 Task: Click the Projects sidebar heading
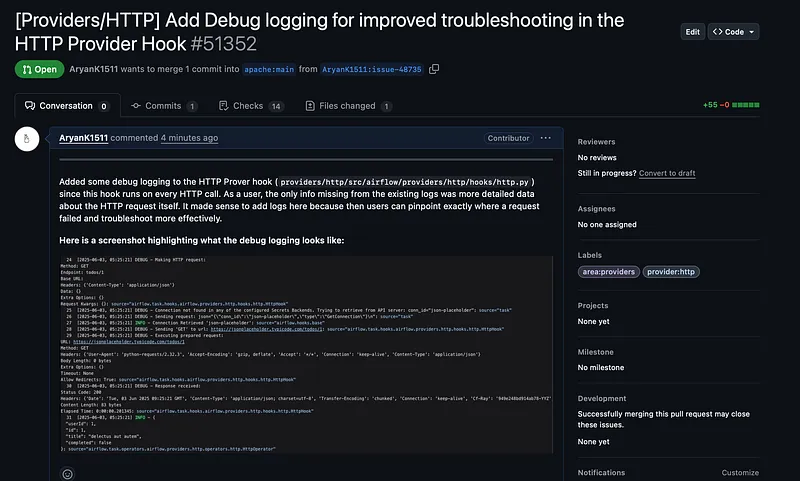[593, 306]
